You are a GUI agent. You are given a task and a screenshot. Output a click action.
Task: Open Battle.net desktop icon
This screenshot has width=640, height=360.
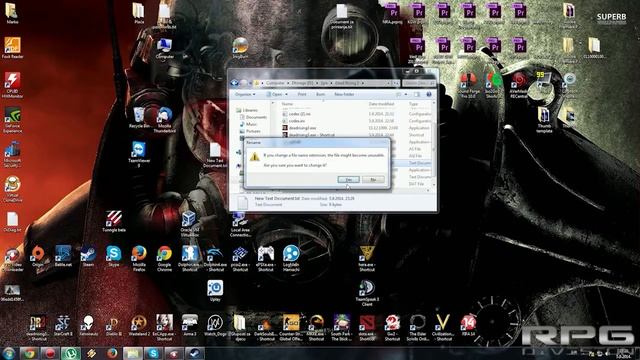coord(63,256)
